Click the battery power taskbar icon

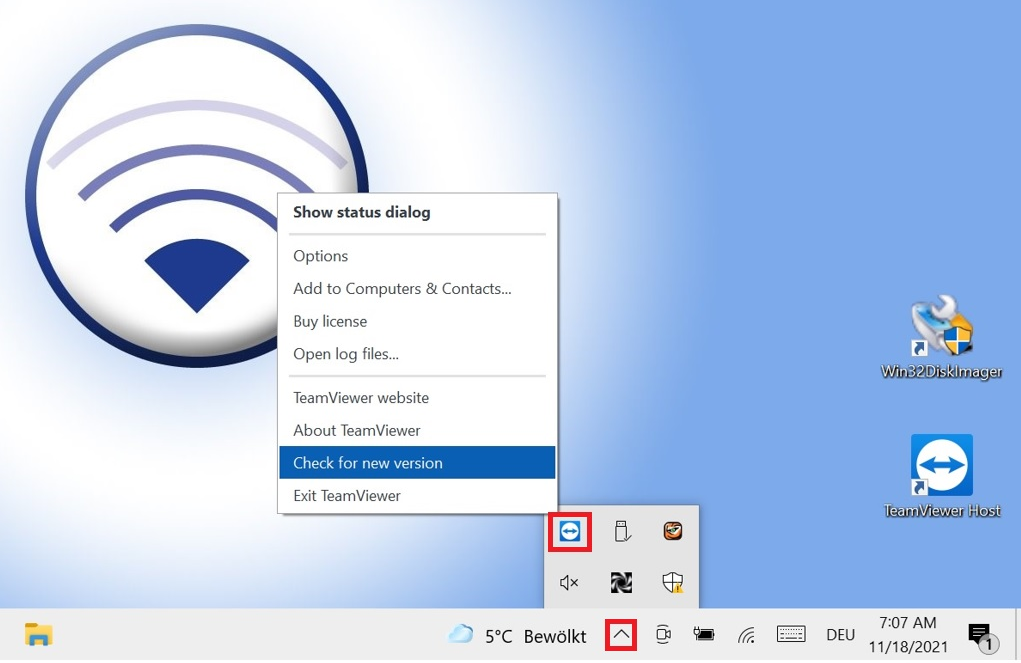[x=704, y=634]
